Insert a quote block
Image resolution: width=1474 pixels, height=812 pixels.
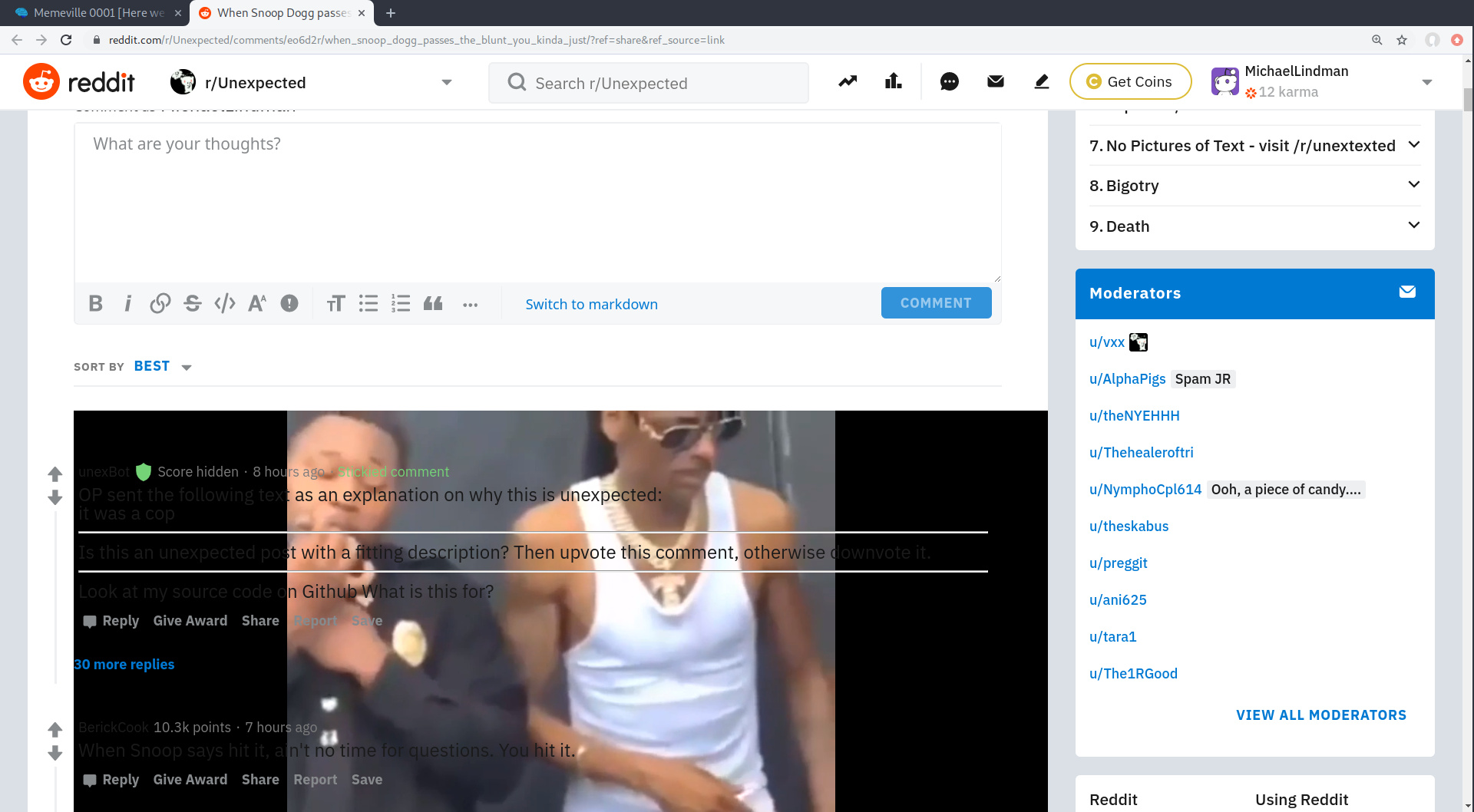433,304
